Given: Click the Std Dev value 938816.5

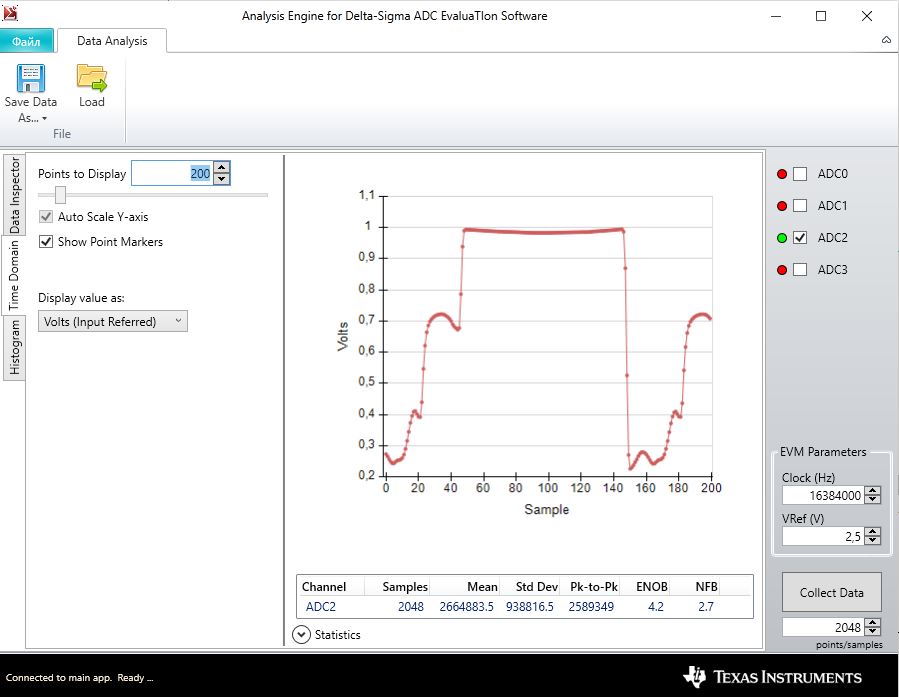Looking at the screenshot, I should [529, 606].
